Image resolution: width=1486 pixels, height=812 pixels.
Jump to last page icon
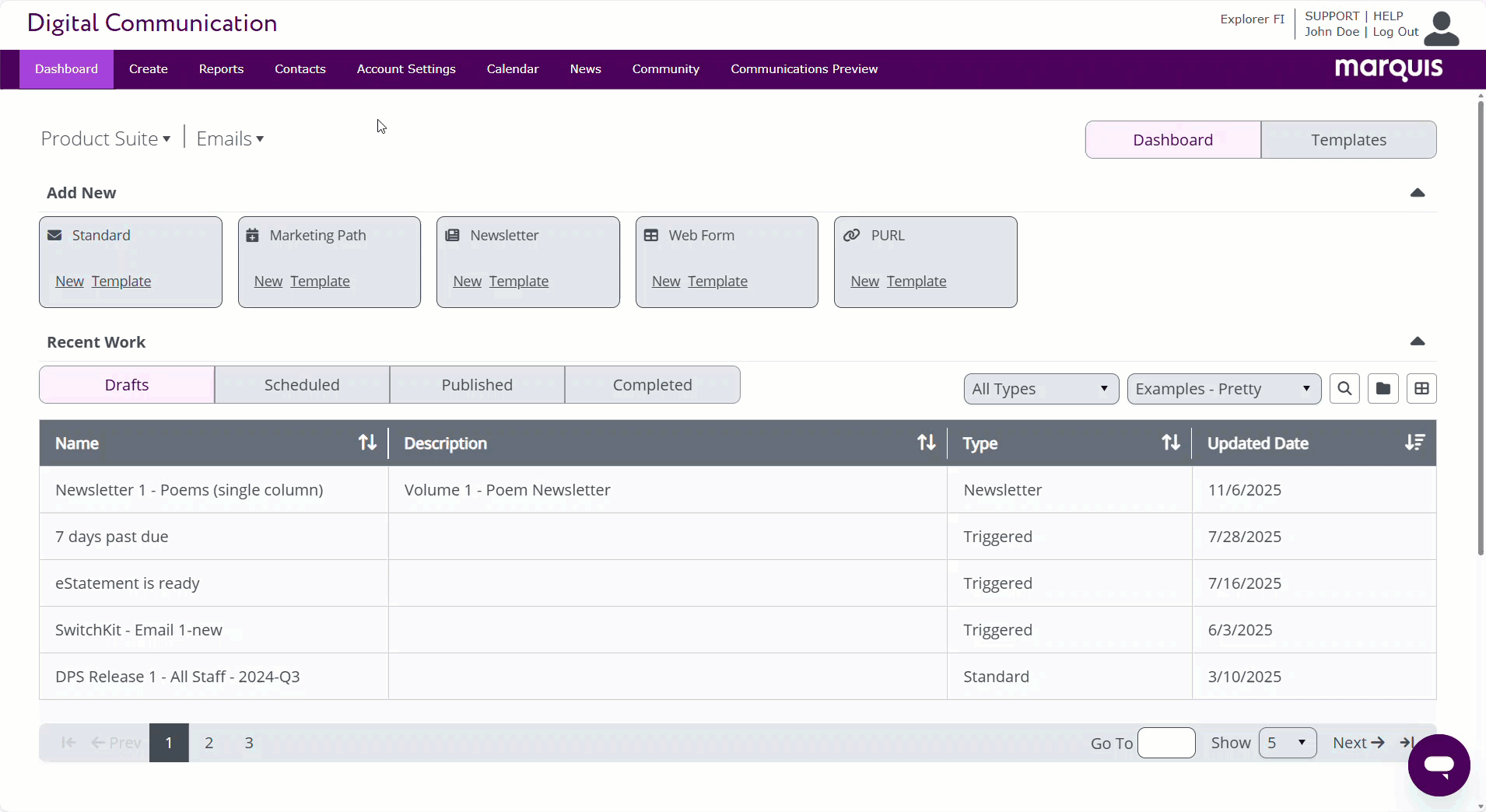[1407, 743]
